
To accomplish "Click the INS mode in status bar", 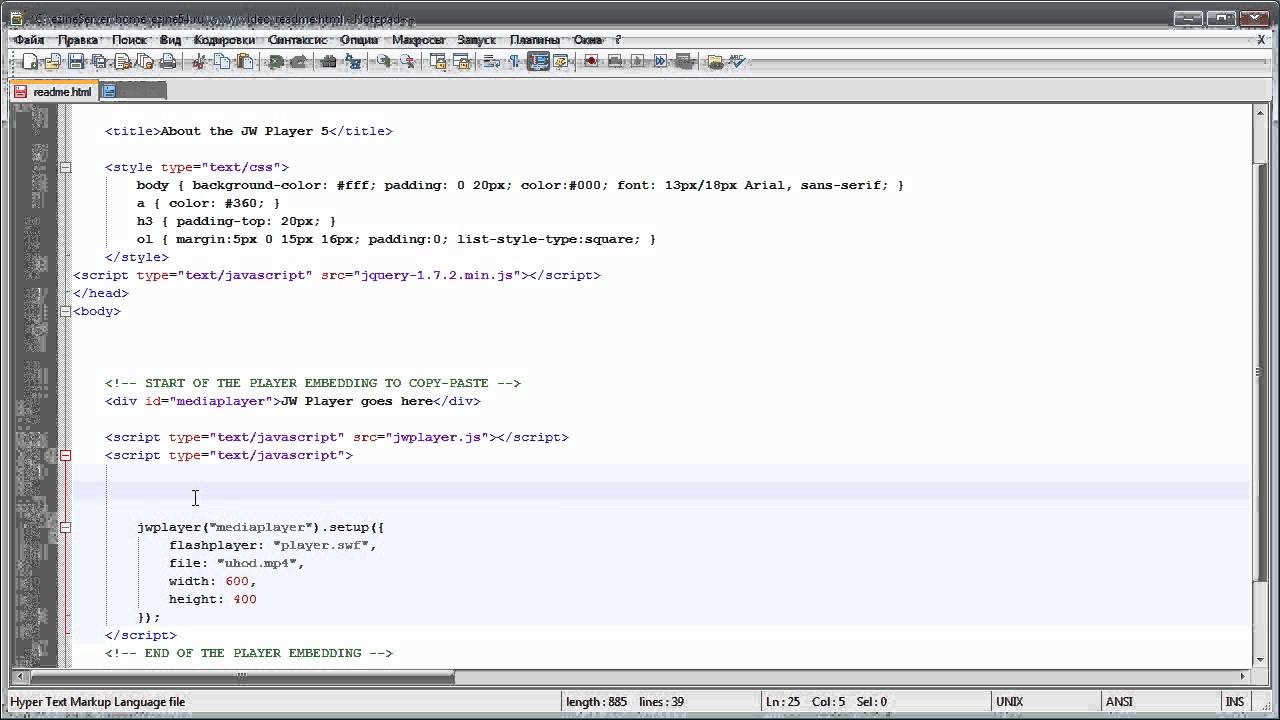I will coord(1235,702).
